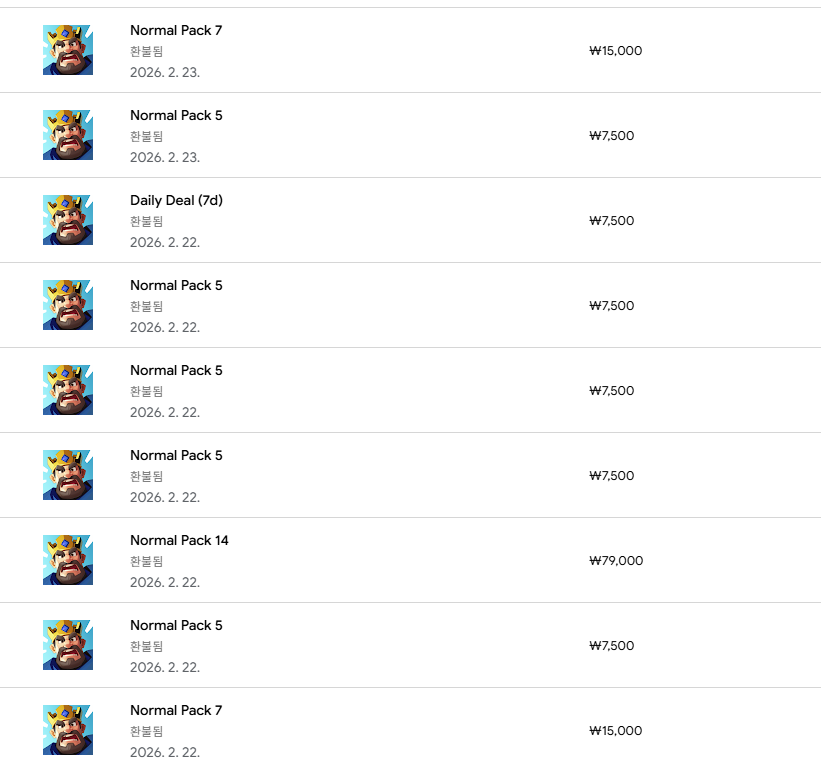Click ₩15,000 price of February 22 Normal Pack 7
Screen dimensions: 821x769
point(616,731)
